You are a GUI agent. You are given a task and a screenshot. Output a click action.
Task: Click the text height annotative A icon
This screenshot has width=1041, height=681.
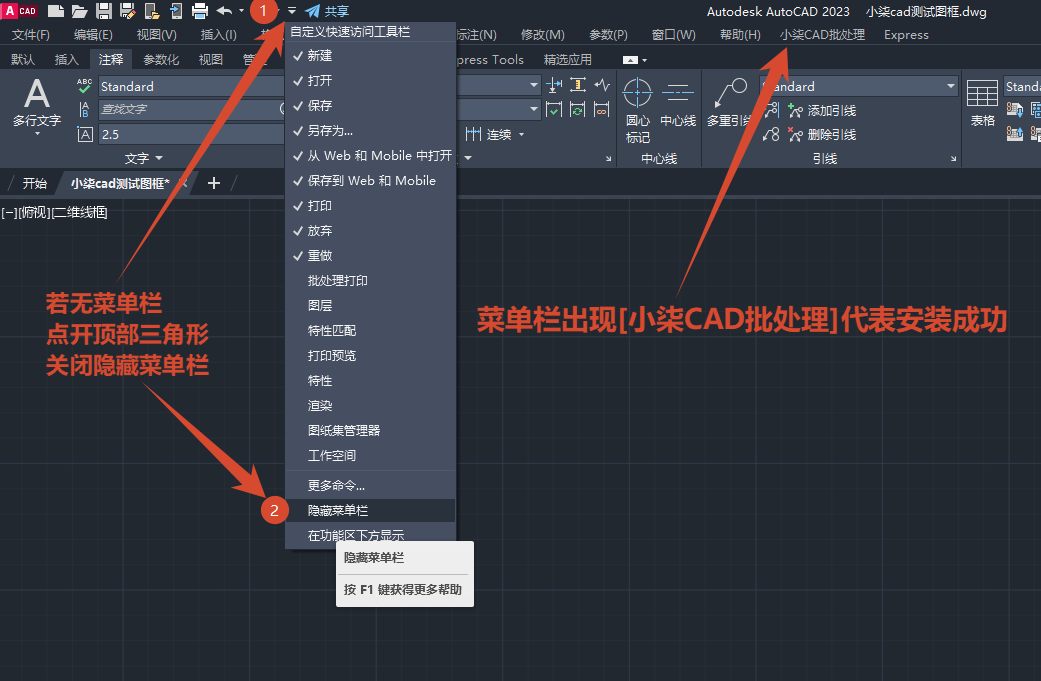85,134
